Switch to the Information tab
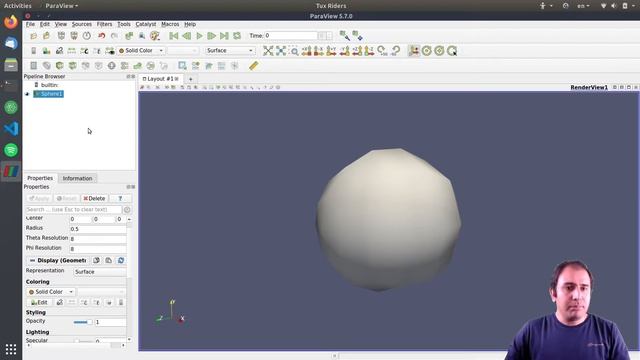640x360 pixels. (x=77, y=178)
